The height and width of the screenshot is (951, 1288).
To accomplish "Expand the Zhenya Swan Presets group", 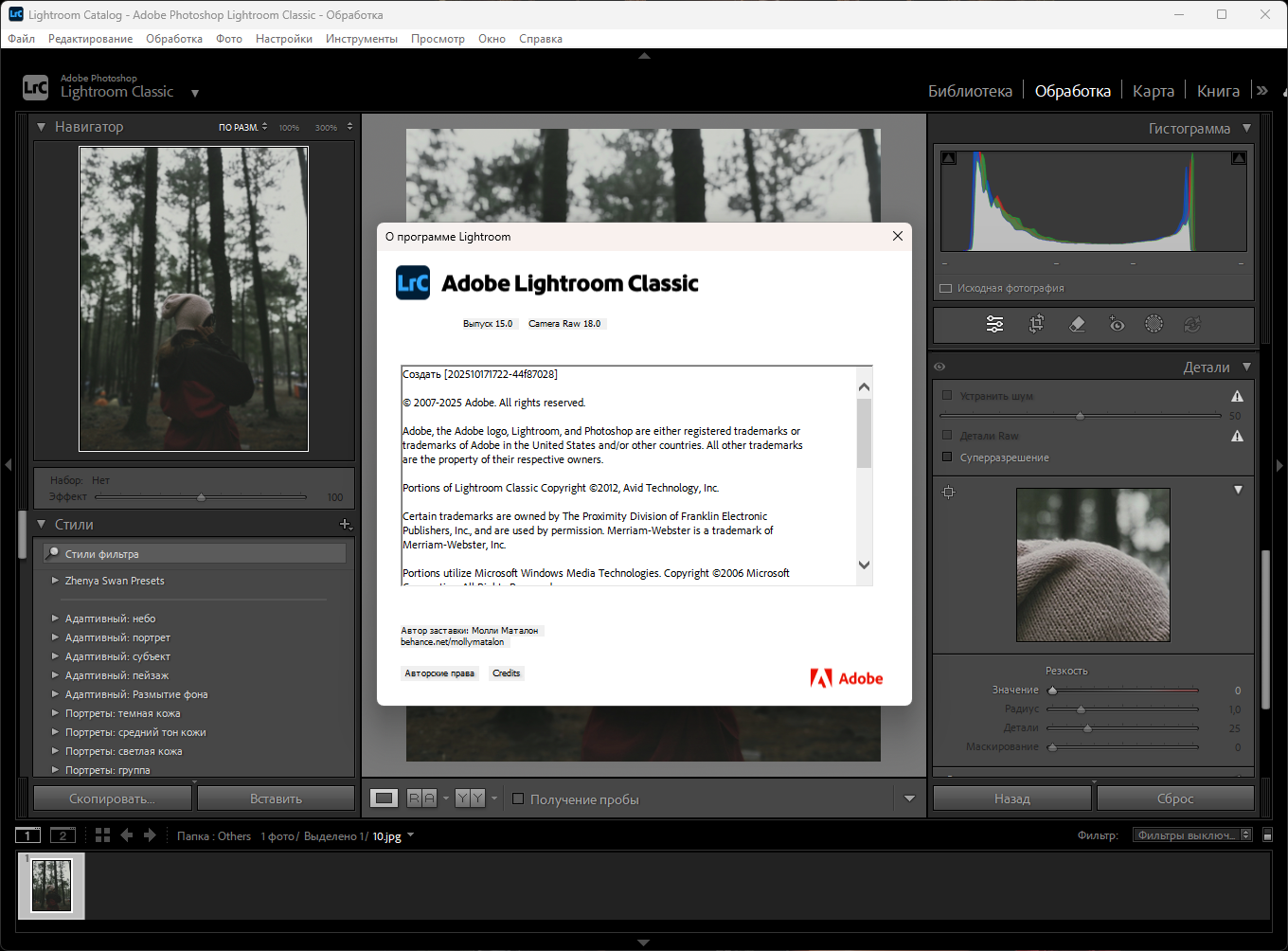I will 55,581.
